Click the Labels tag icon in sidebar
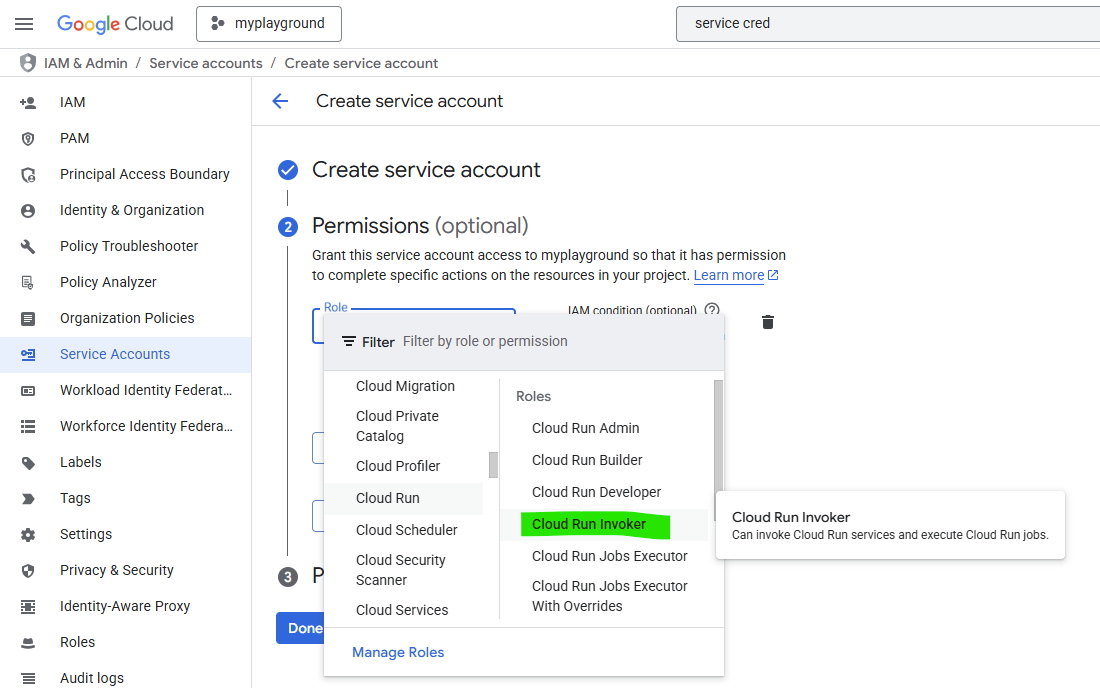 (28, 462)
